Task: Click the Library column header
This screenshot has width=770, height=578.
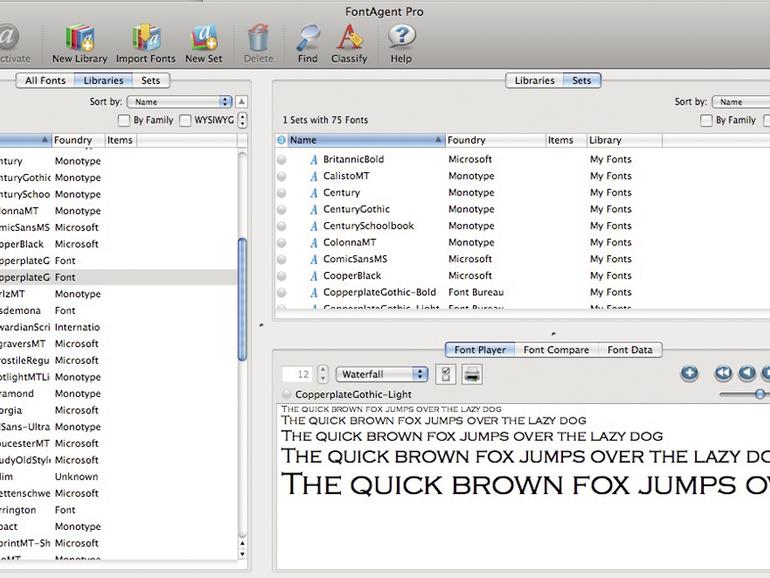Action: pyautogui.click(x=625, y=140)
